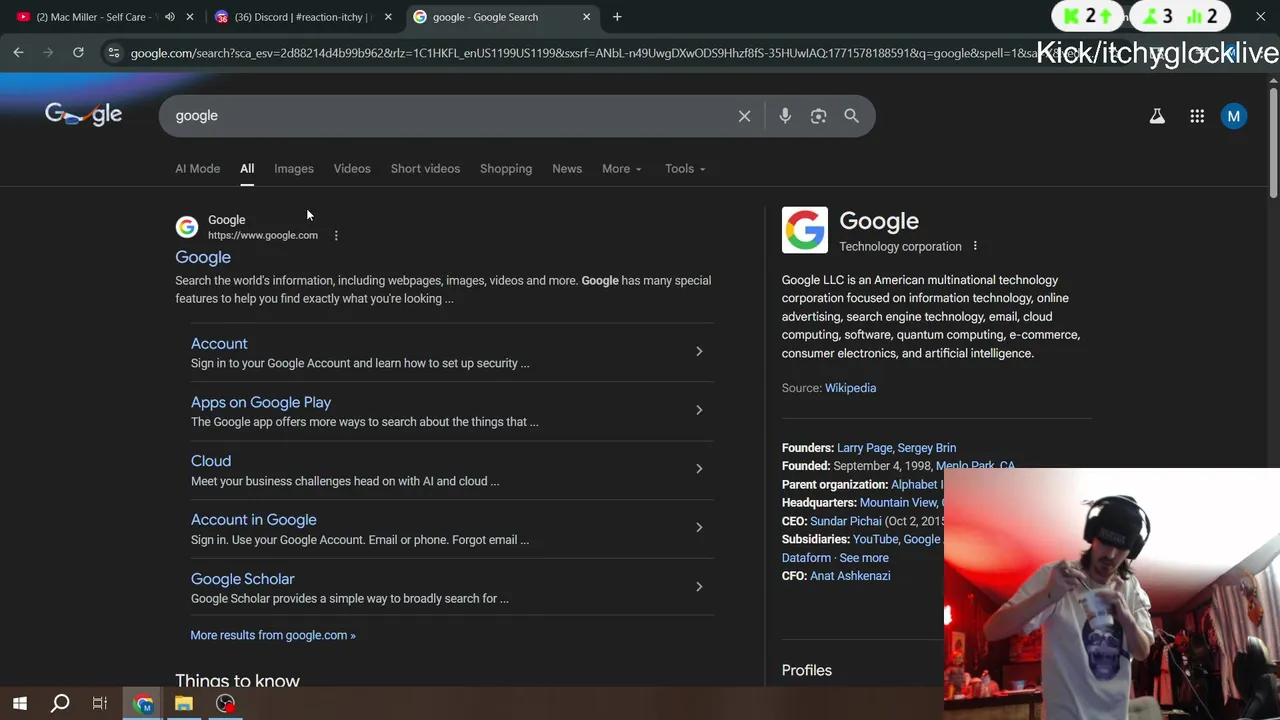Open the Google result title link

[203, 258]
